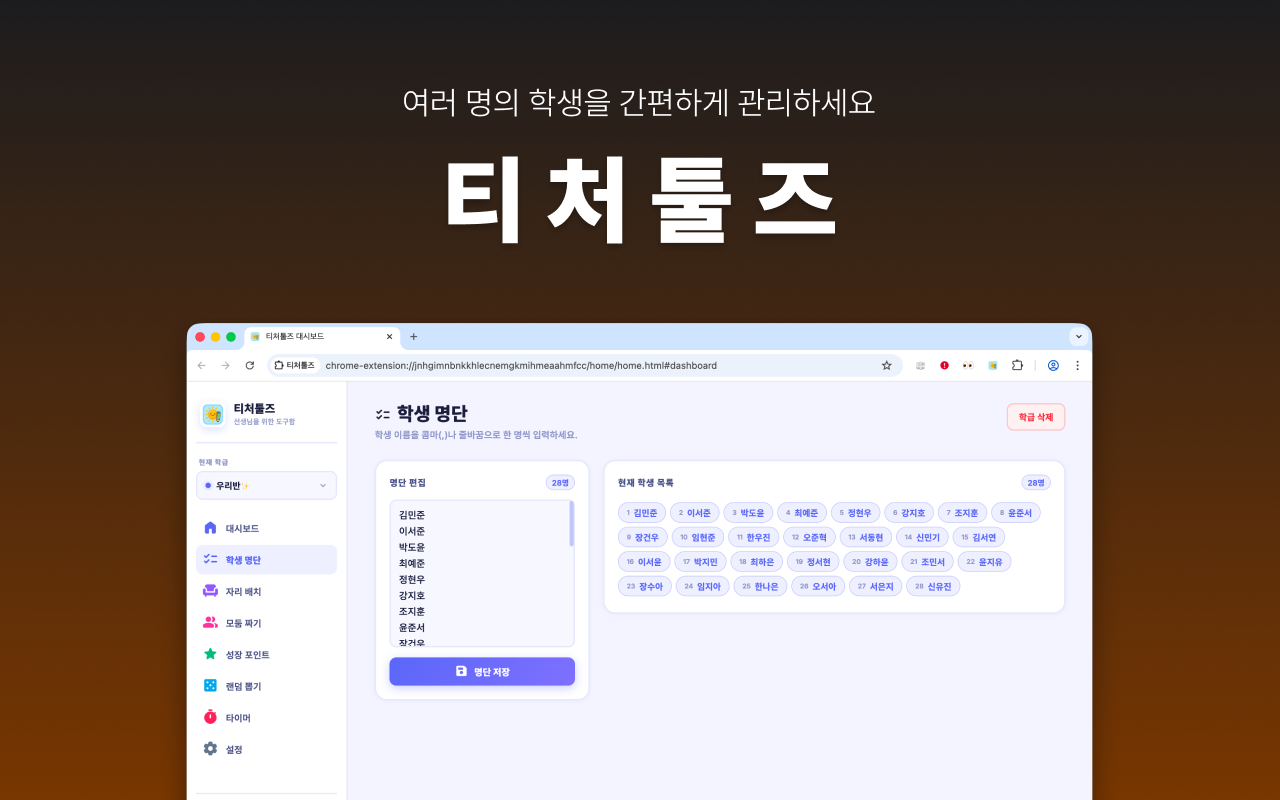Open Chrome's three-dot menu
This screenshot has height=800, width=1280.
click(x=1077, y=366)
